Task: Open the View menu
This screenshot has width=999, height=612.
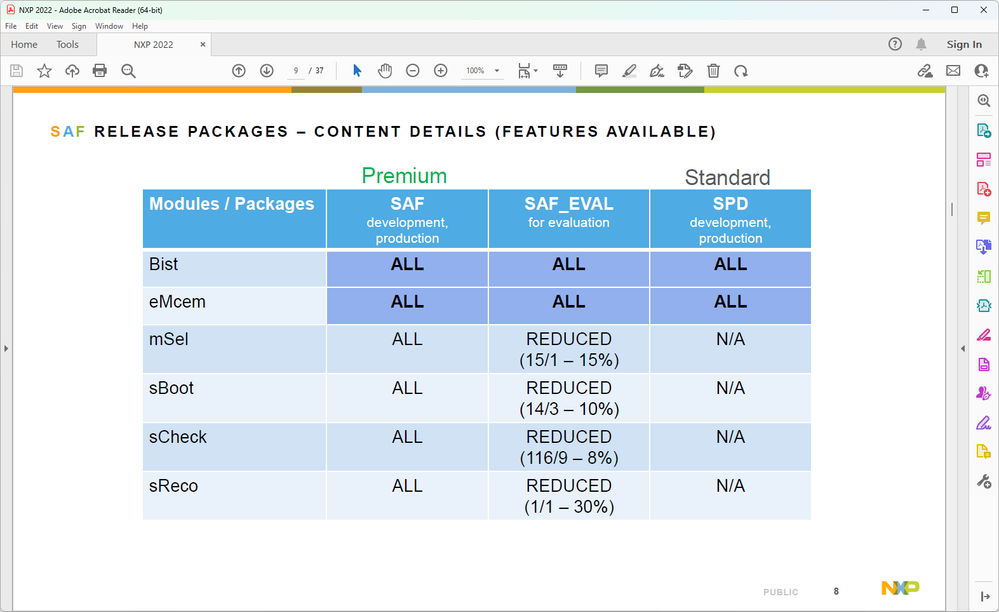Action: [55, 26]
